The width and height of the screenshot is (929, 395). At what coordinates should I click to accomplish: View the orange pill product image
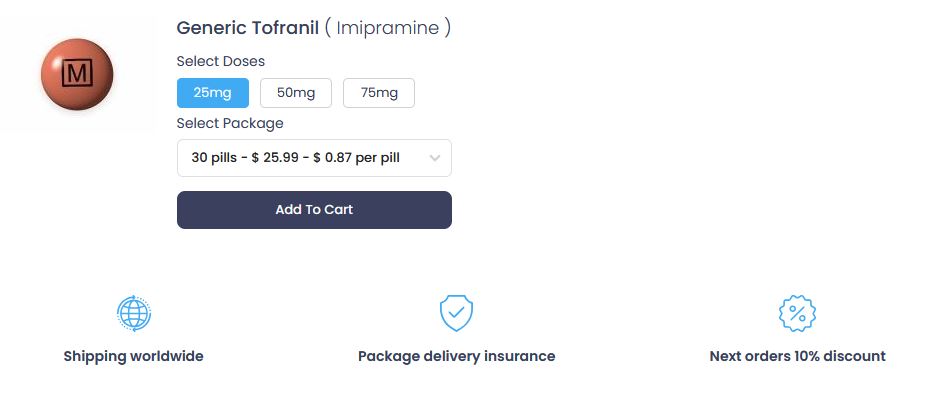tap(77, 74)
